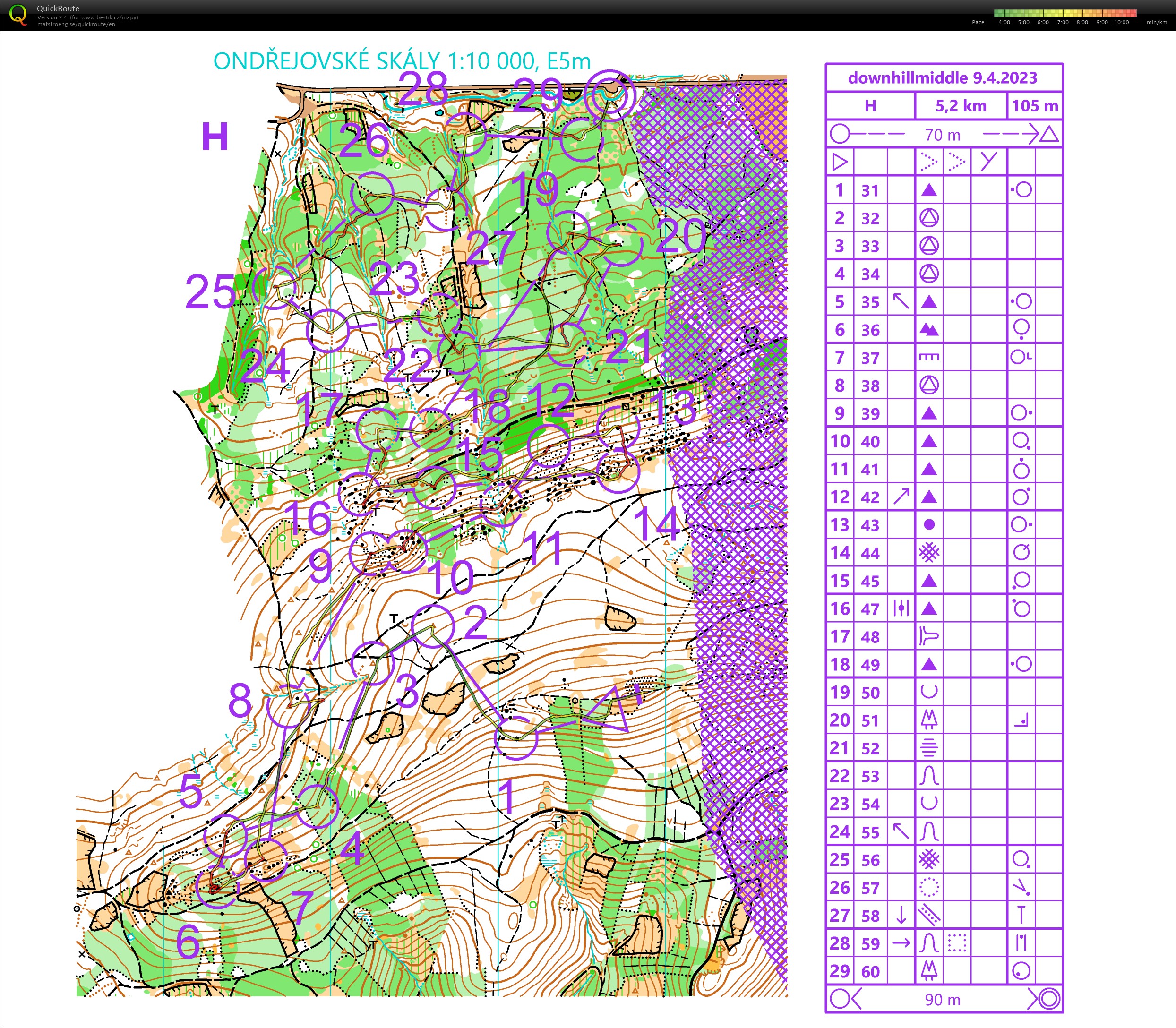1176x1028 pixels.
Task: Click control circle number 2 on the map
Action: (432, 625)
